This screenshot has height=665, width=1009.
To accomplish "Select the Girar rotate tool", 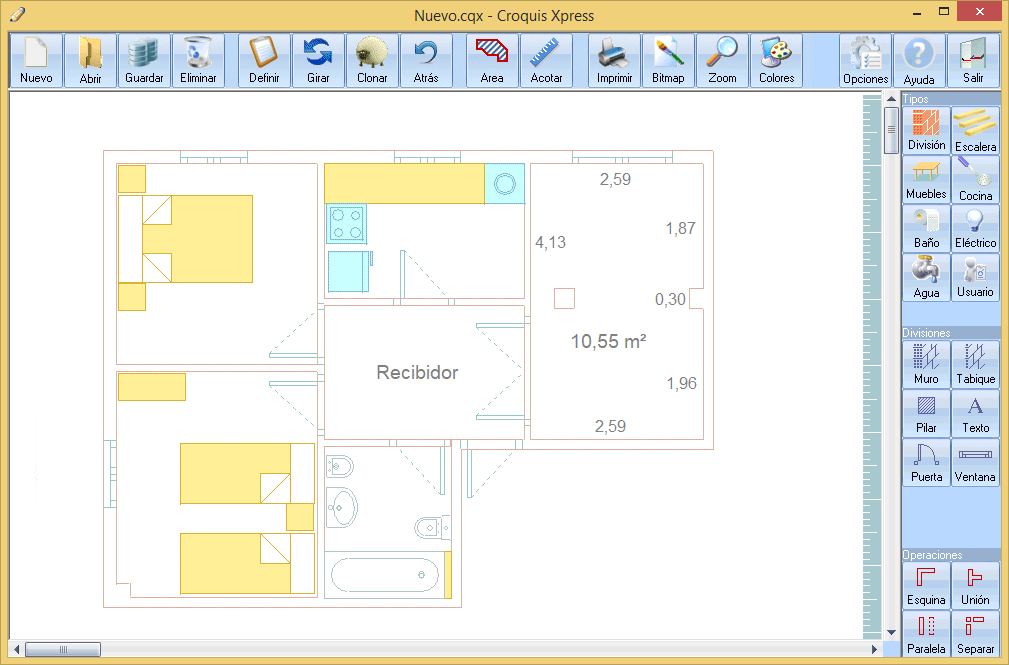I will 318,60.
